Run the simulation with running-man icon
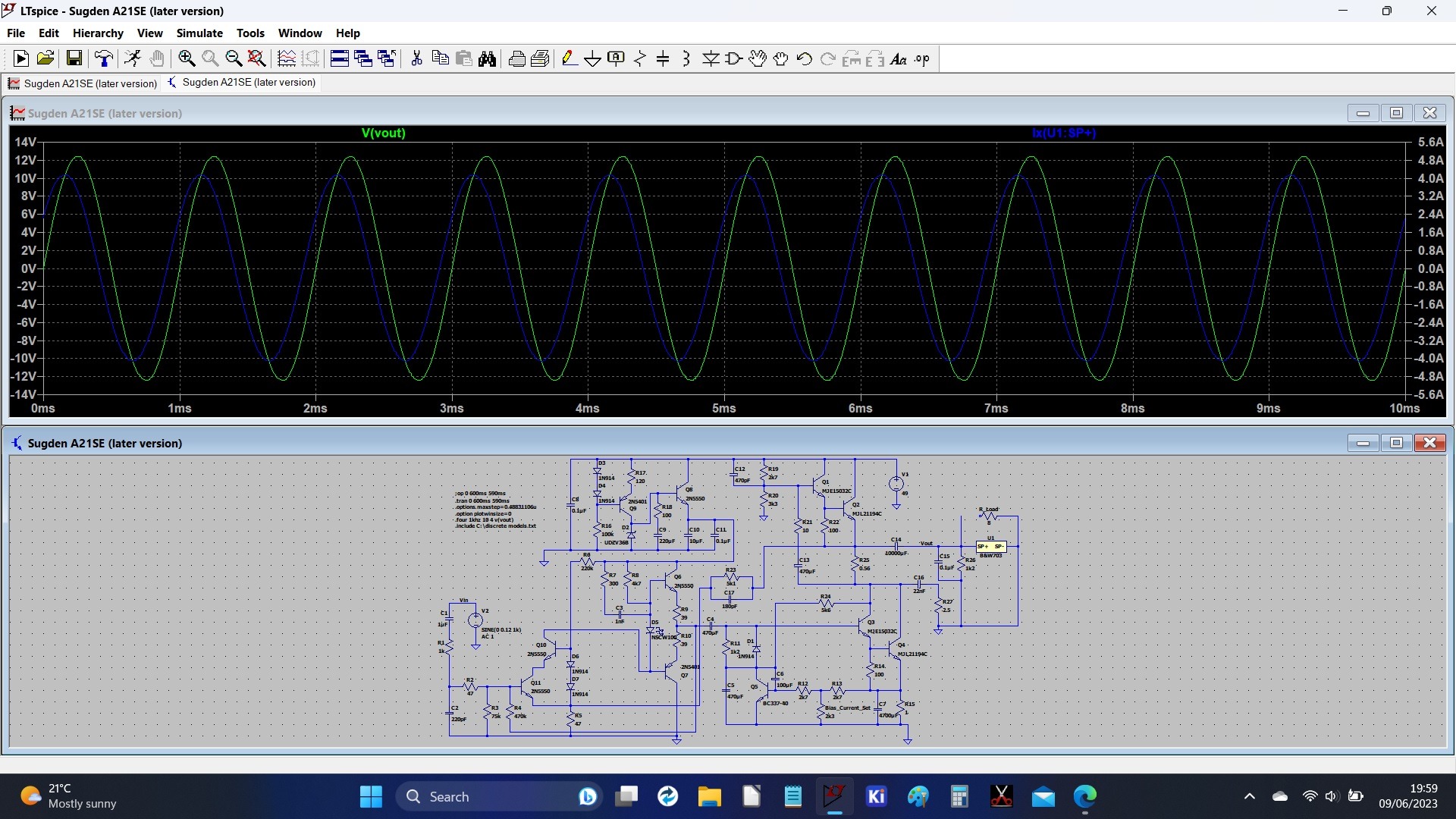This screenshot has height=819, width=1456. tap(133, 58)
